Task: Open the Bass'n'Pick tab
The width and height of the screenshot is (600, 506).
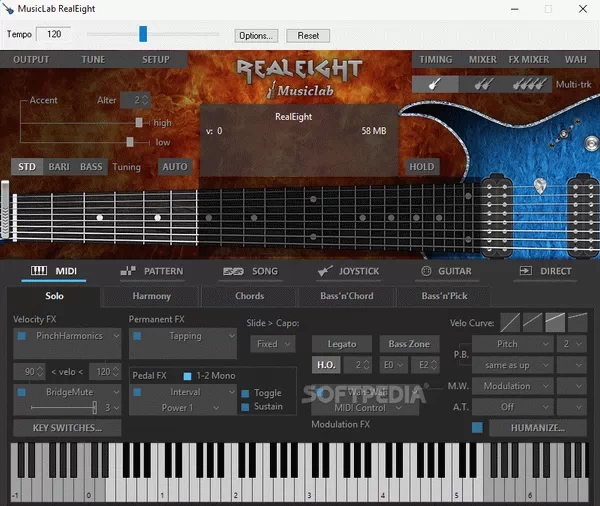Action: [444, 296]
